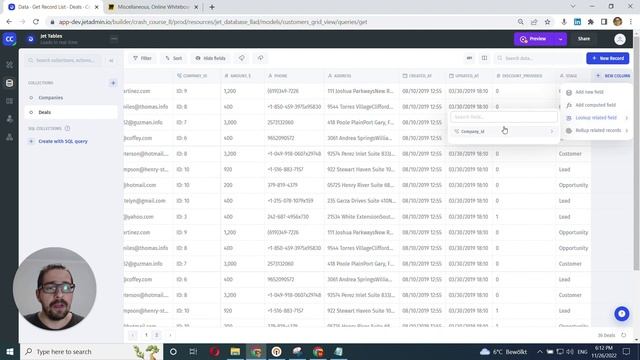
Task: Click the browser bookmark star icon
Action: point(547,22)
